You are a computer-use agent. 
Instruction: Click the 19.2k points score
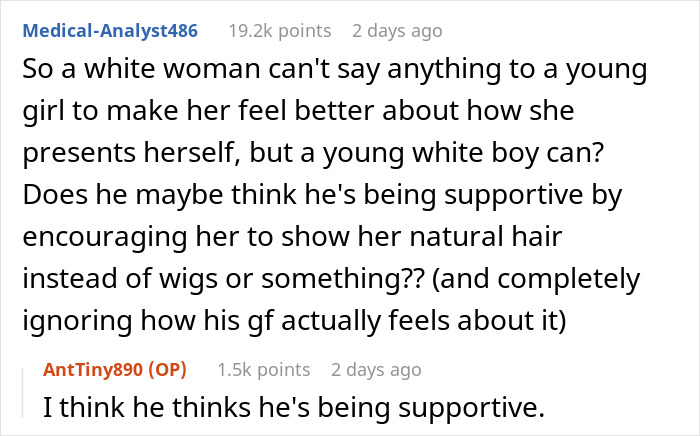280,31
